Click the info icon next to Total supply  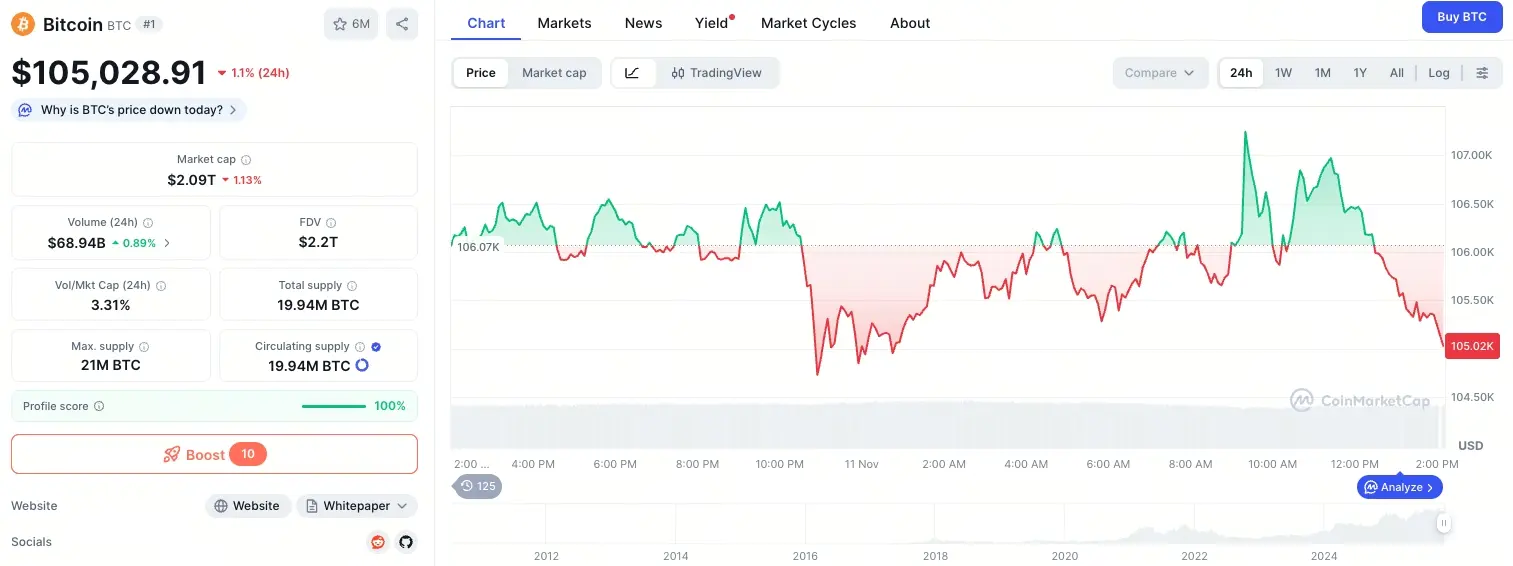pos(352,286)
